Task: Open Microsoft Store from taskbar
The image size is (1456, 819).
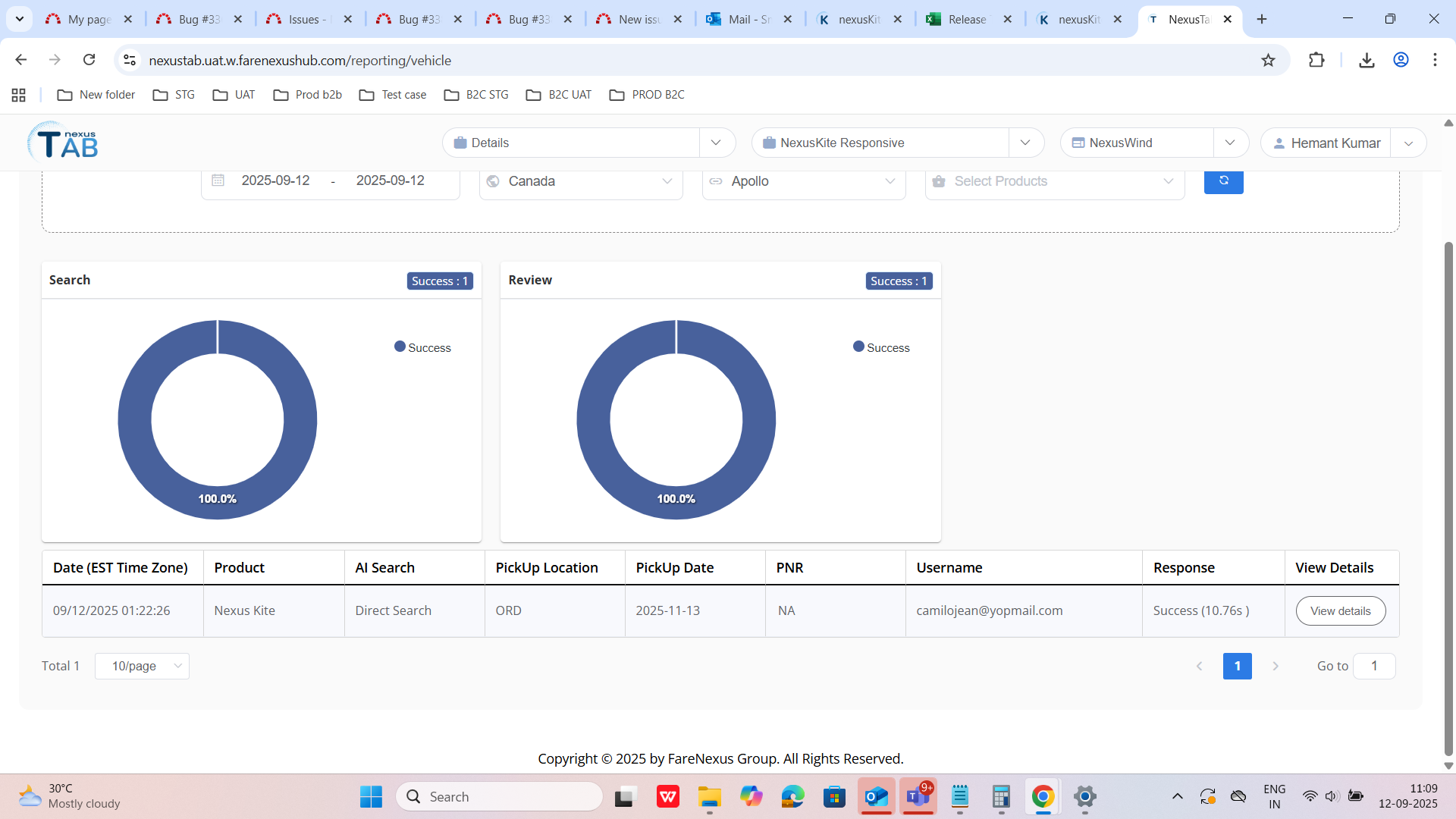Action: (x=834, y=796)
